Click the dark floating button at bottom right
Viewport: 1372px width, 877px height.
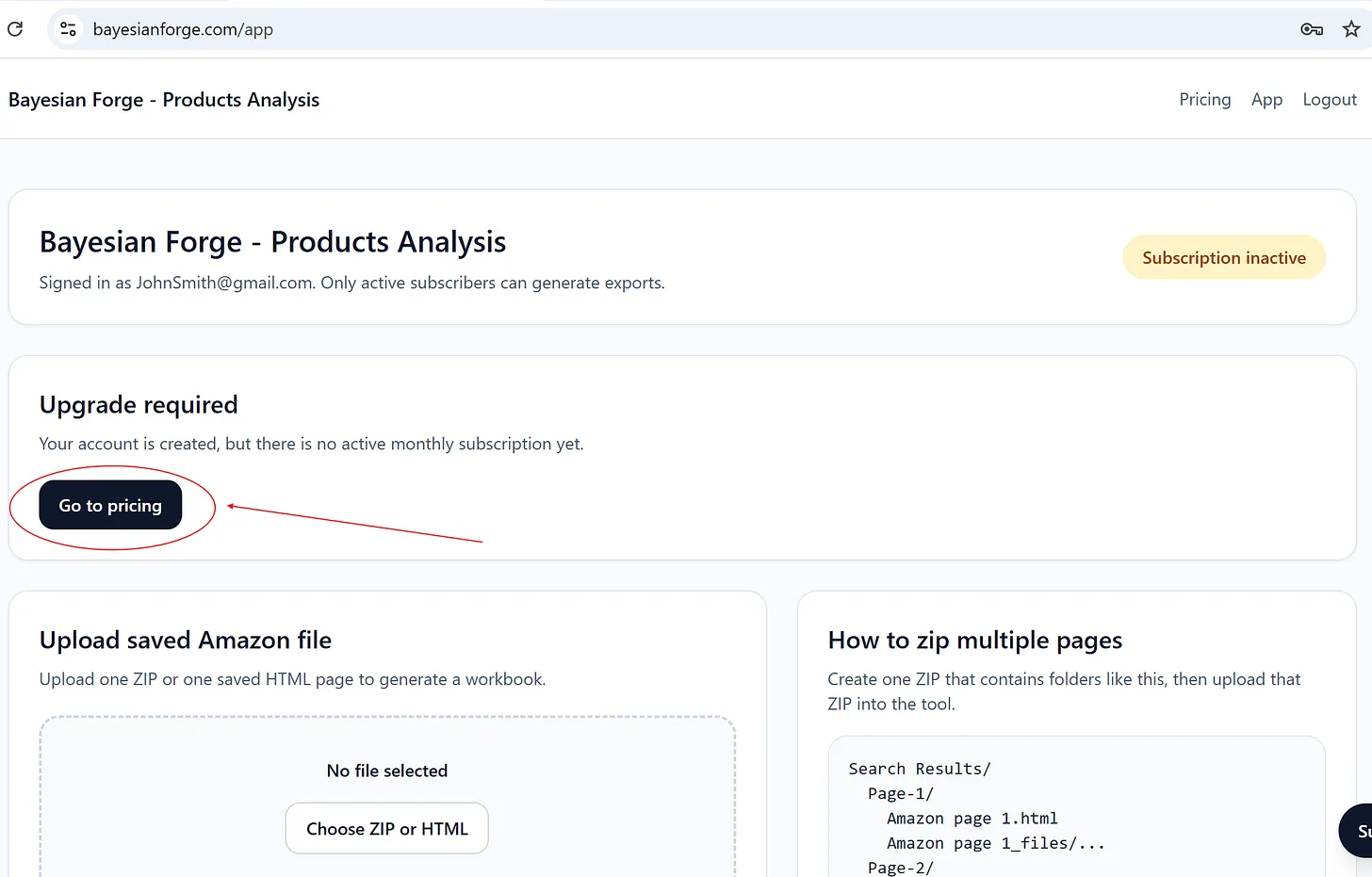(x=1357, y=831)
